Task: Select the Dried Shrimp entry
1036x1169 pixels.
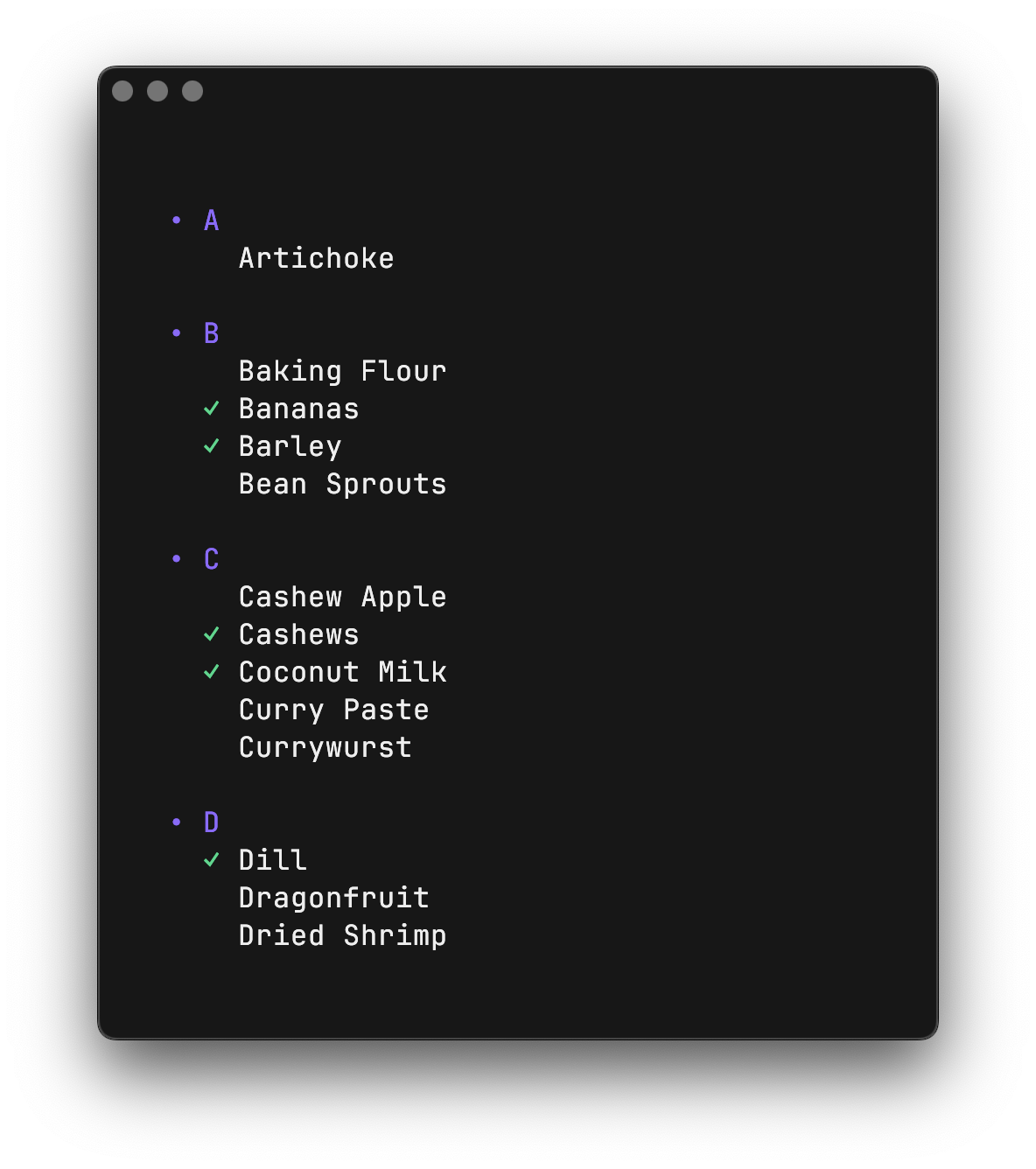Action: [x=342, y=935]
